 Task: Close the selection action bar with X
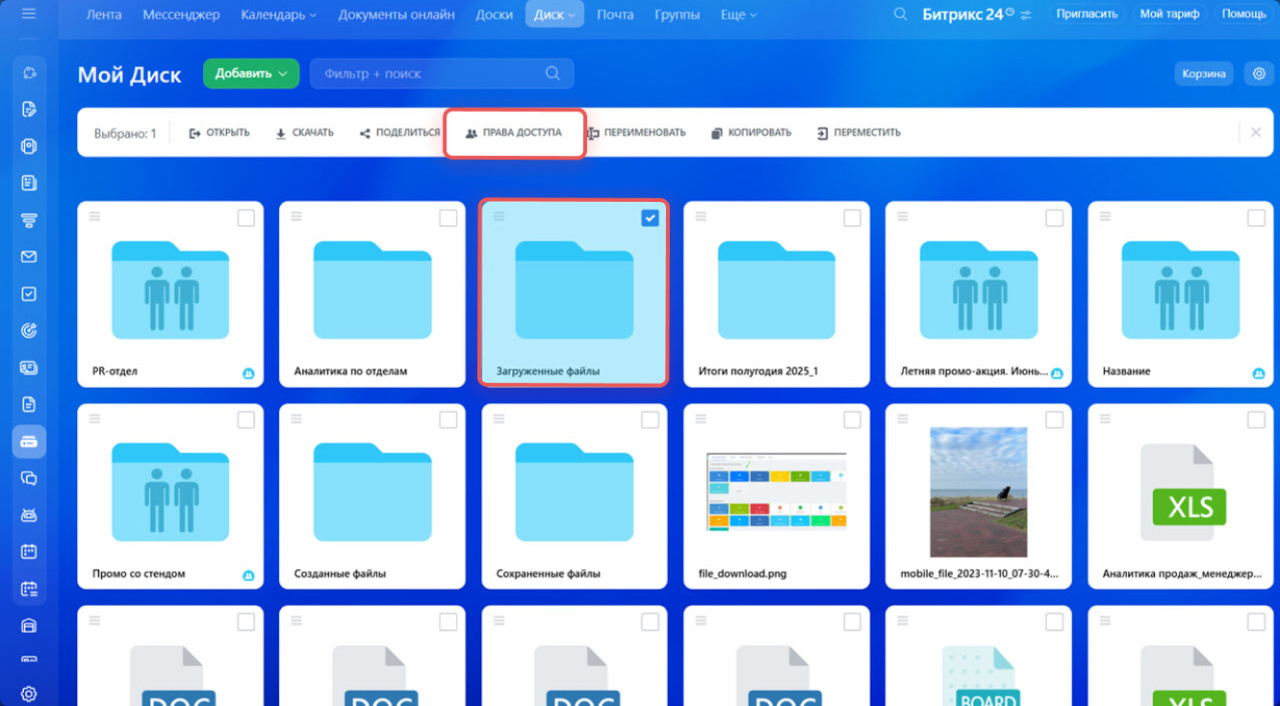click(1256, 132)
